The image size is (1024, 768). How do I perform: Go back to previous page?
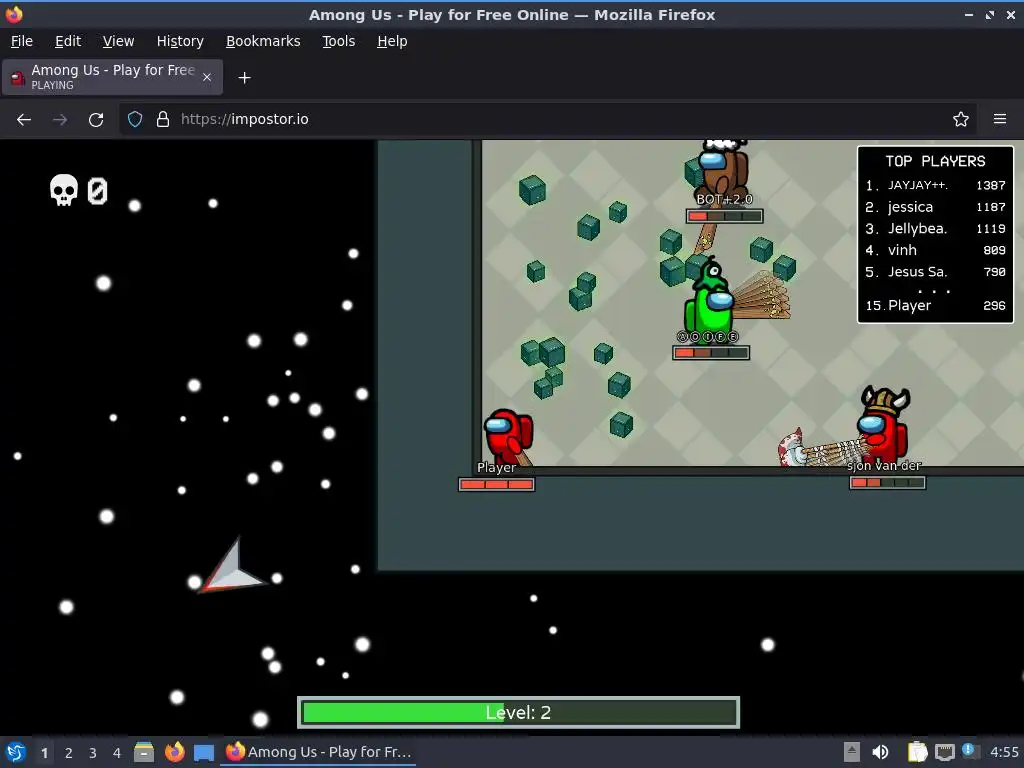click(x=24, y=120)
